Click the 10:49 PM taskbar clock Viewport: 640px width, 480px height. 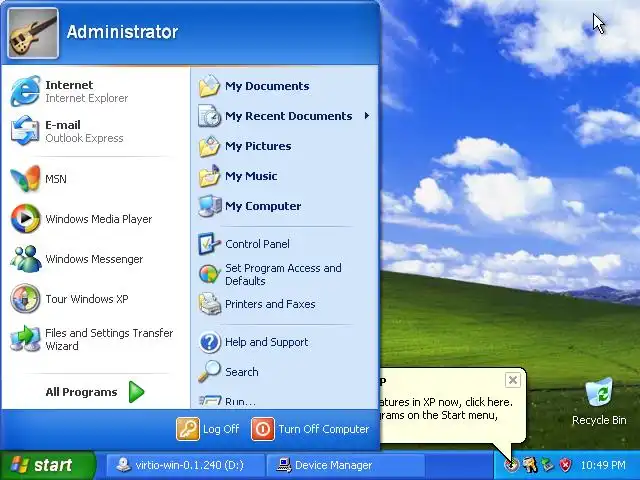(603, 465)
